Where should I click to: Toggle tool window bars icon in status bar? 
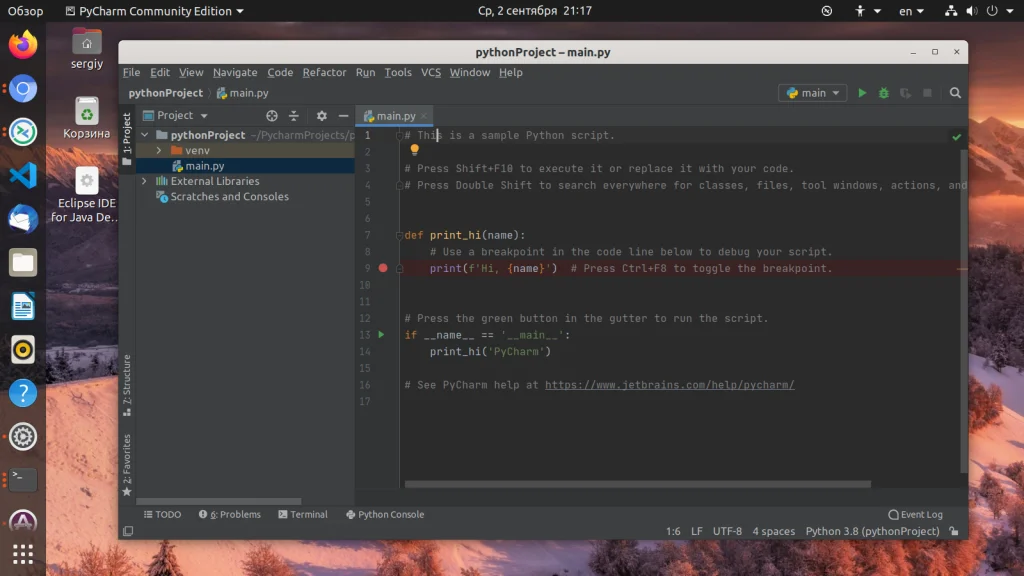coord(127,532)
